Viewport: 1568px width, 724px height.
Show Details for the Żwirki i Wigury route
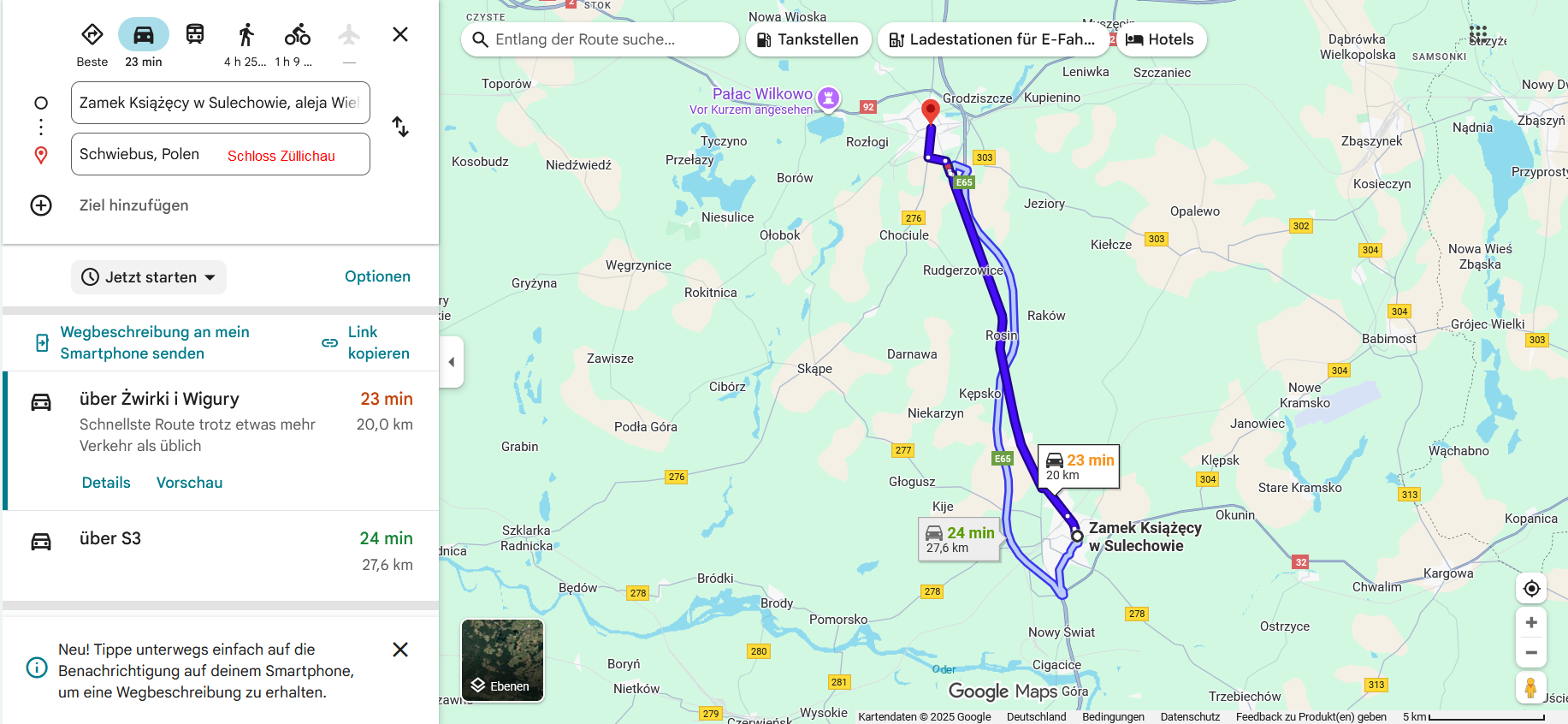[x=106, y=483]
